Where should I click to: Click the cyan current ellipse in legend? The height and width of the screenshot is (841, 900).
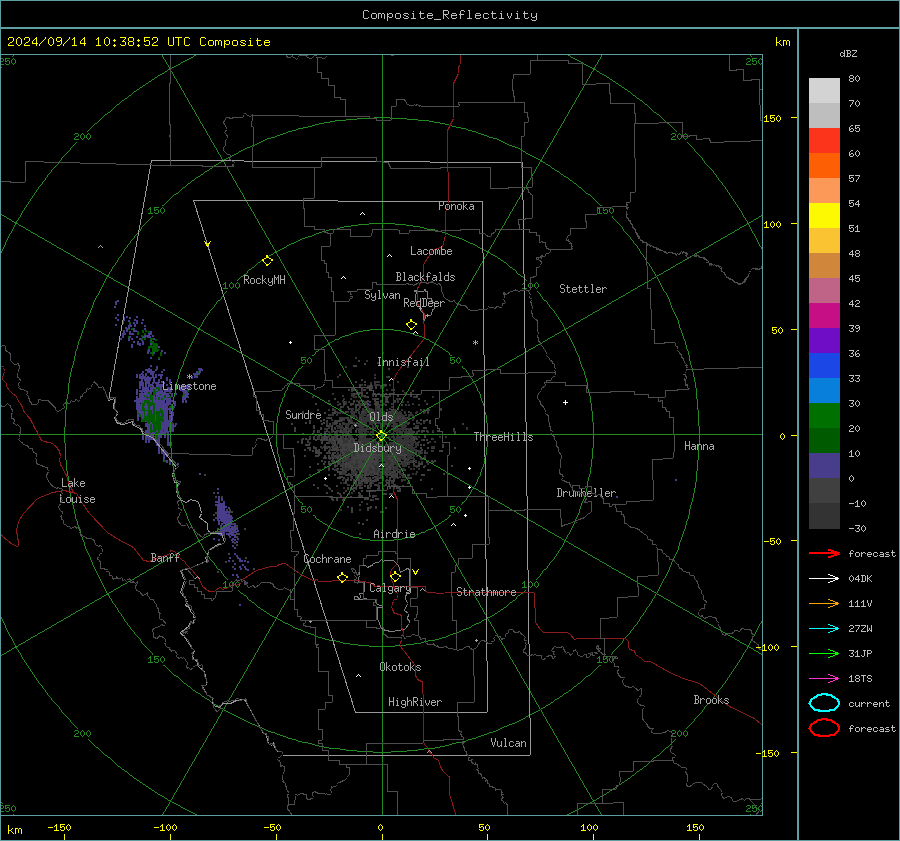click(x=824, y=703)
